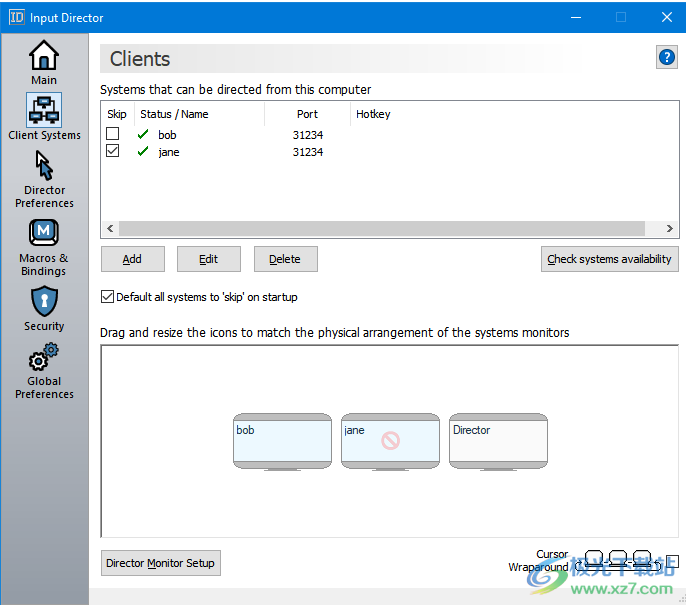The image size is (686, 605).
Task: Click the horizontal scrollbar thumb in client list
Action: point(382,228)
